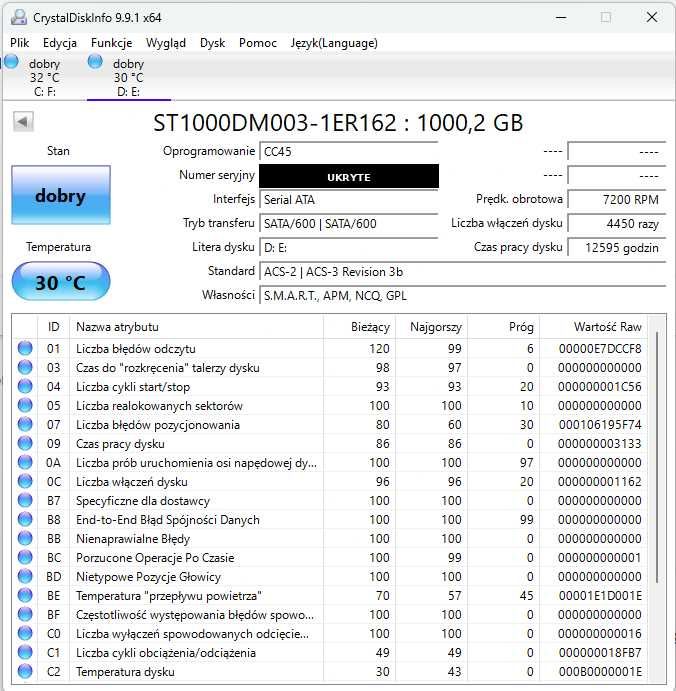
Task: Click the Tryb transferu field SATA/600
Action: point(349,223)
